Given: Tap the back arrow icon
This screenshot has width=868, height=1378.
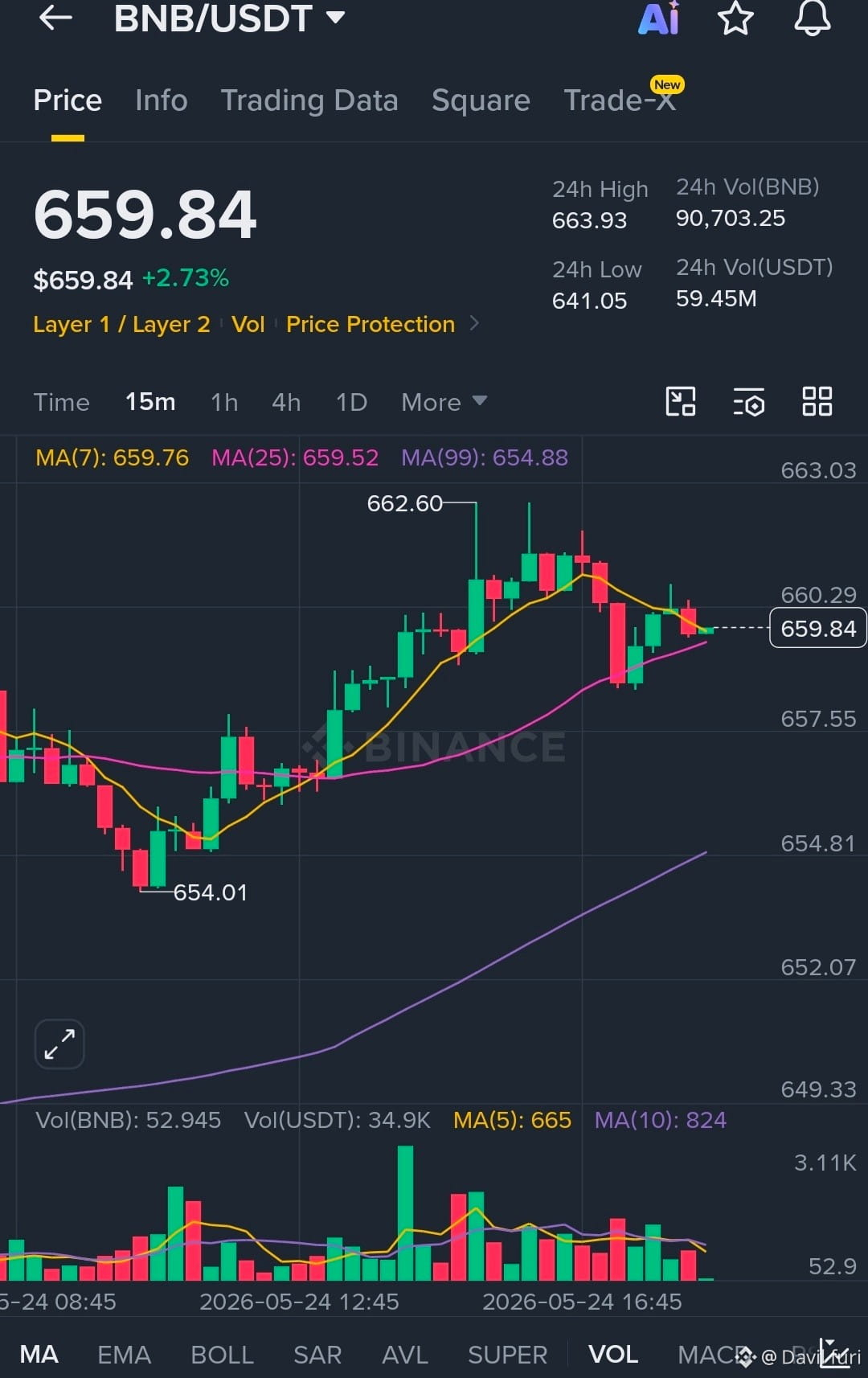Looking at the screenshot, I should click(55, 18).
